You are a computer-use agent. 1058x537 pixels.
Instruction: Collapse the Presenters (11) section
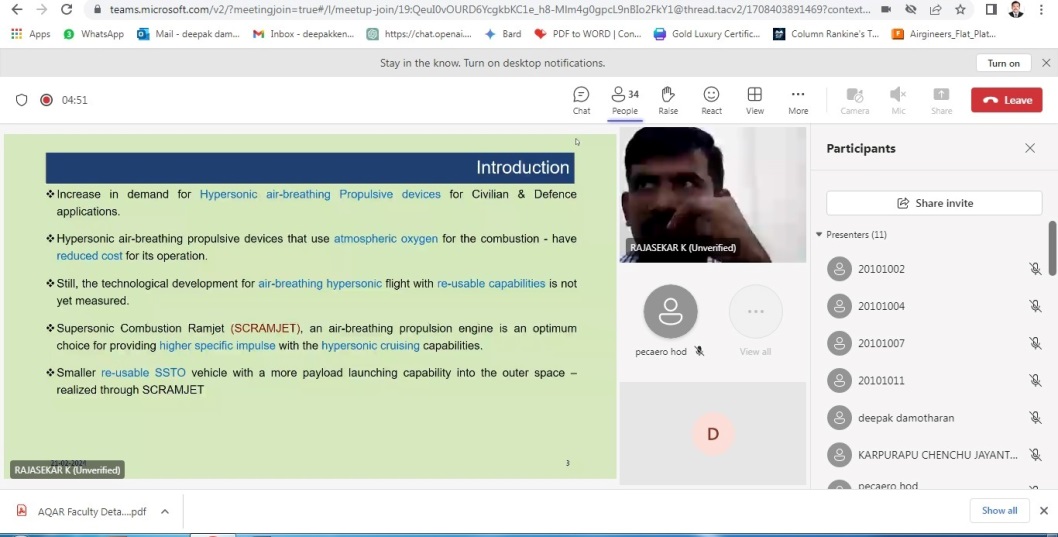point(819,235)
